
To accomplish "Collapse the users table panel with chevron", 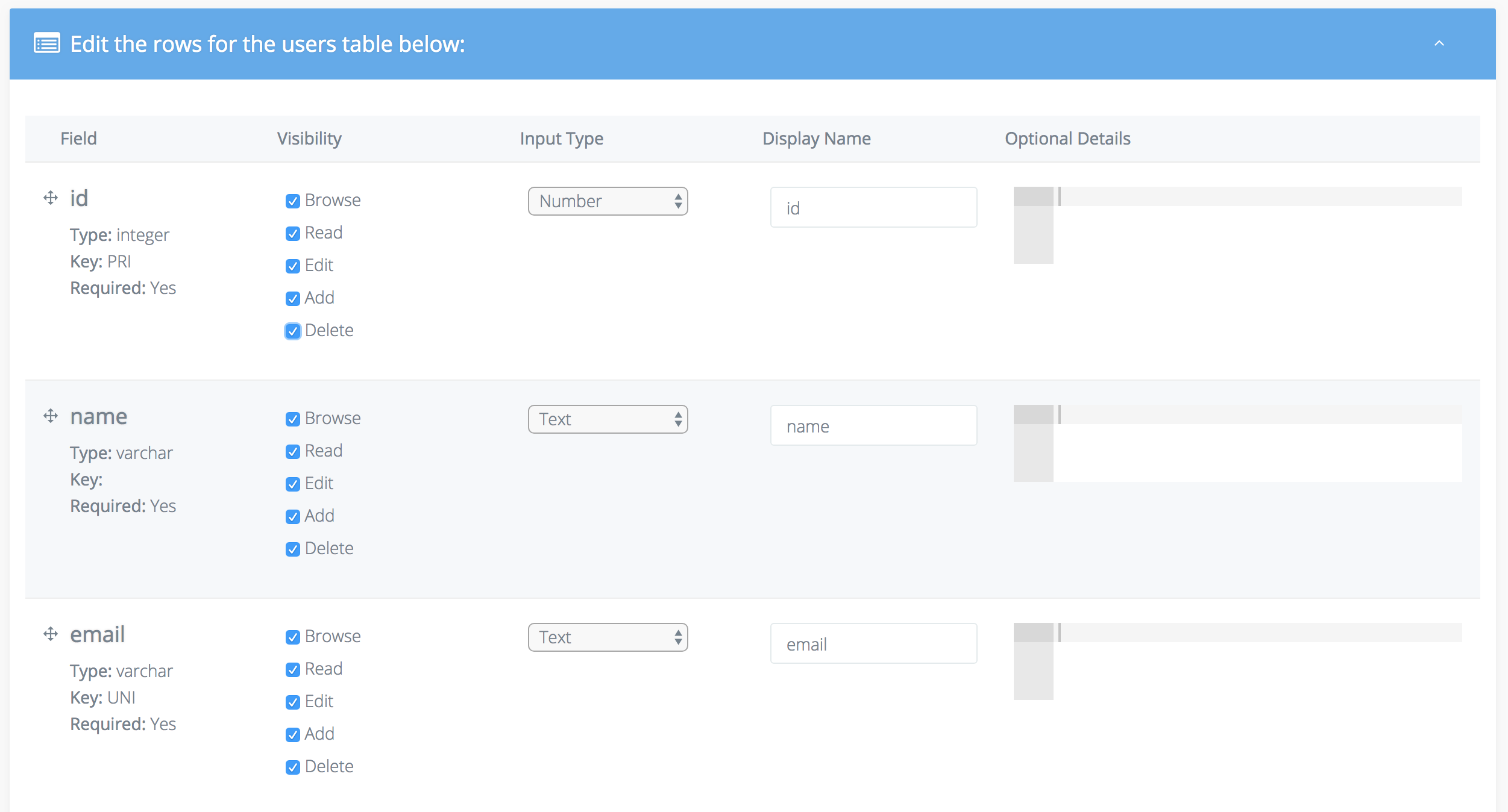I will click(x=1439, y=43).
